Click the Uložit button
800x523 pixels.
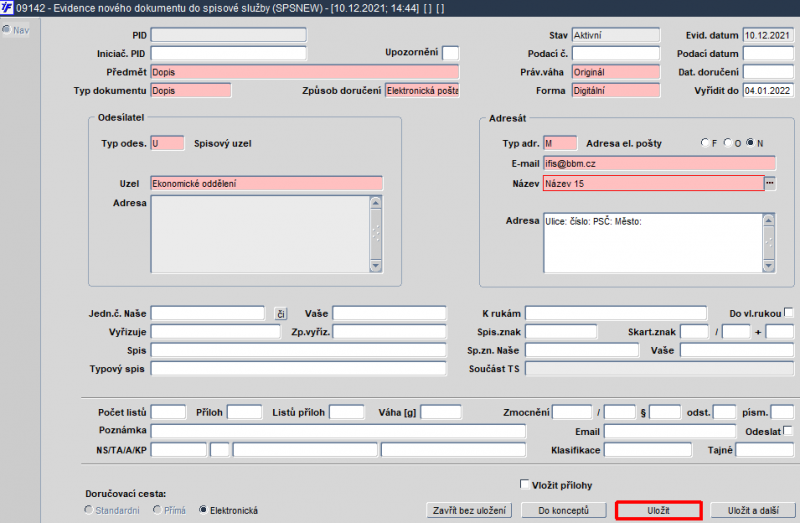tap(659, 510)
